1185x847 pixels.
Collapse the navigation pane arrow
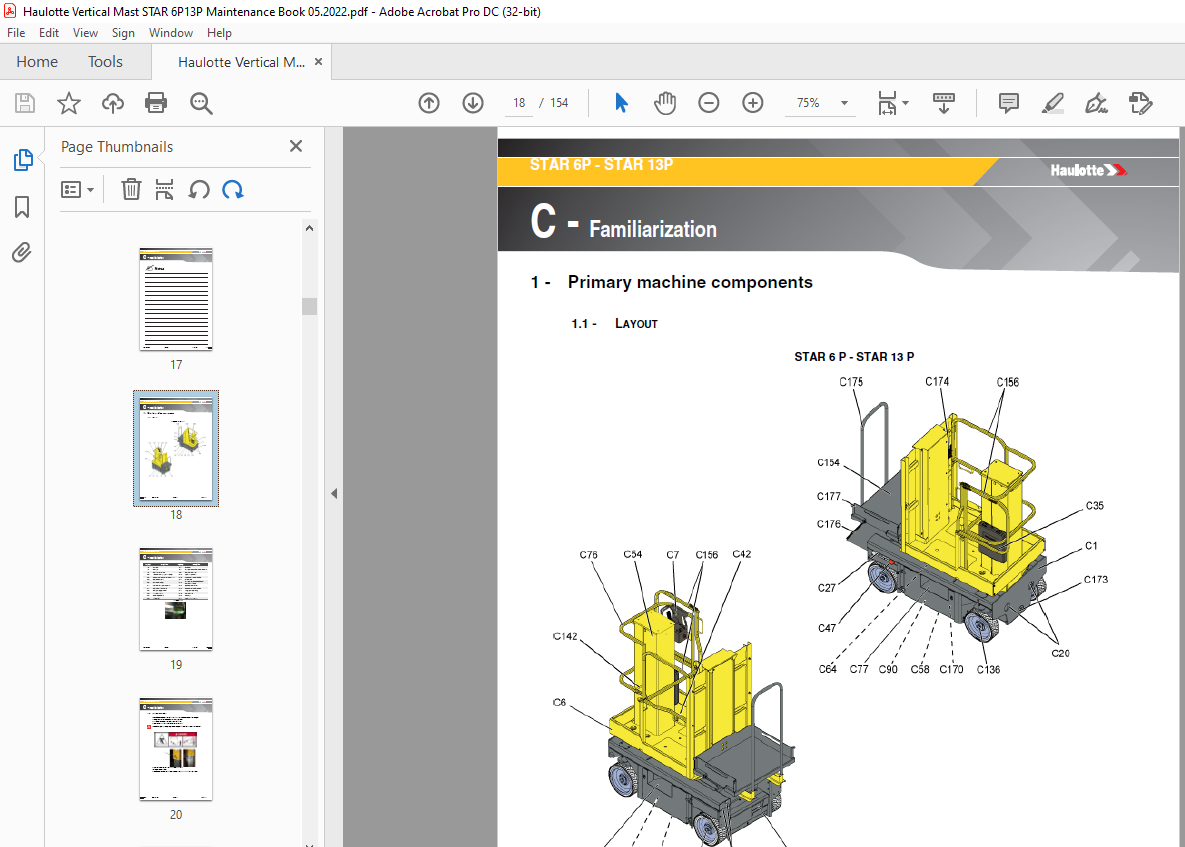coord(334,493)
